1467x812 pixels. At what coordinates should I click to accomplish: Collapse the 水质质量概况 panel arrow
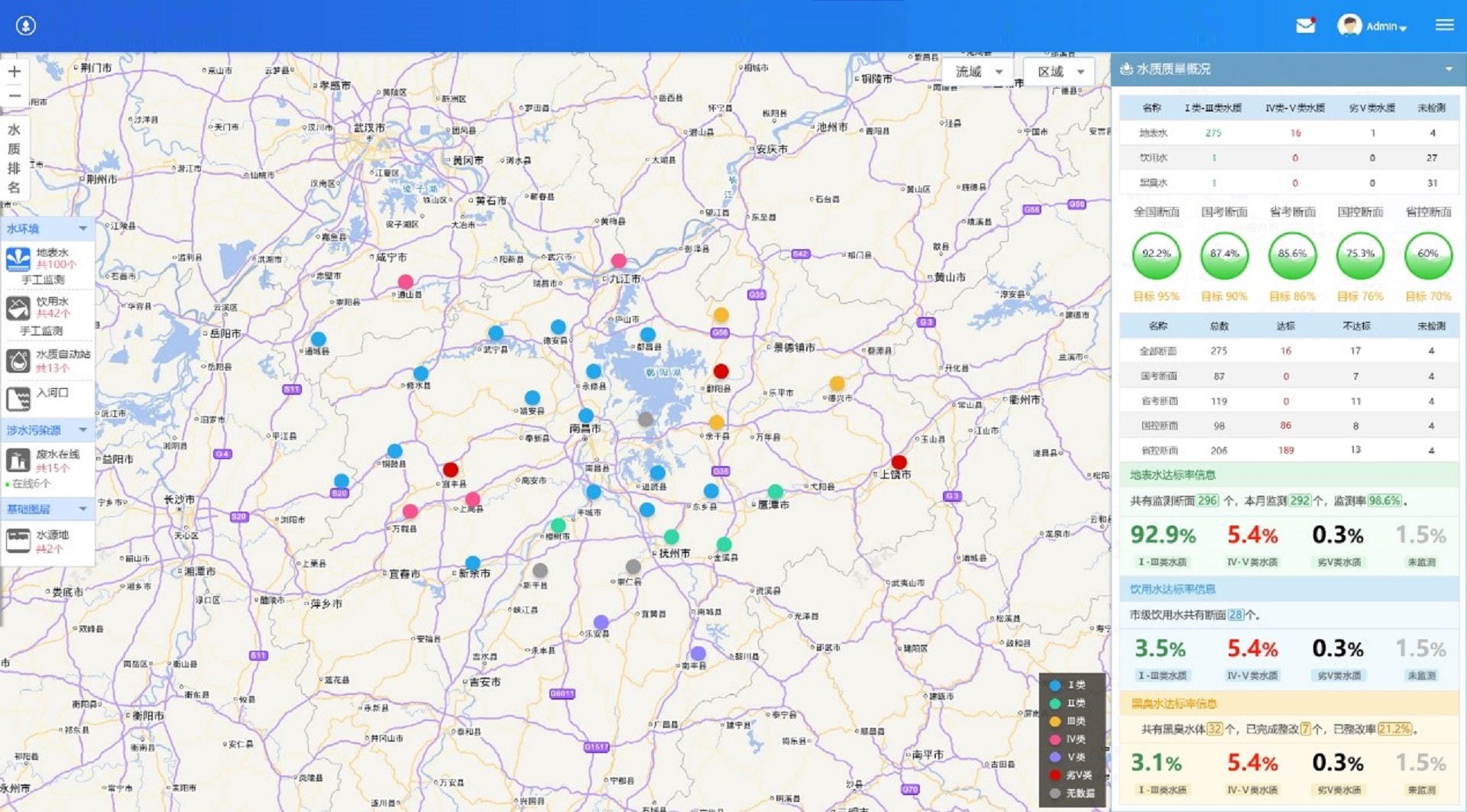coord(1449,70)
